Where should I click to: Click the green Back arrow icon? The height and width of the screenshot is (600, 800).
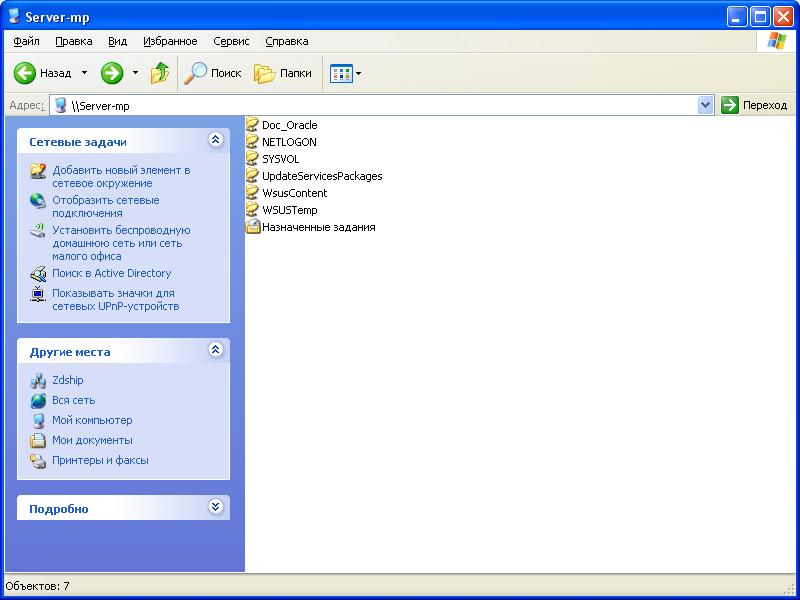coord(24,73)
